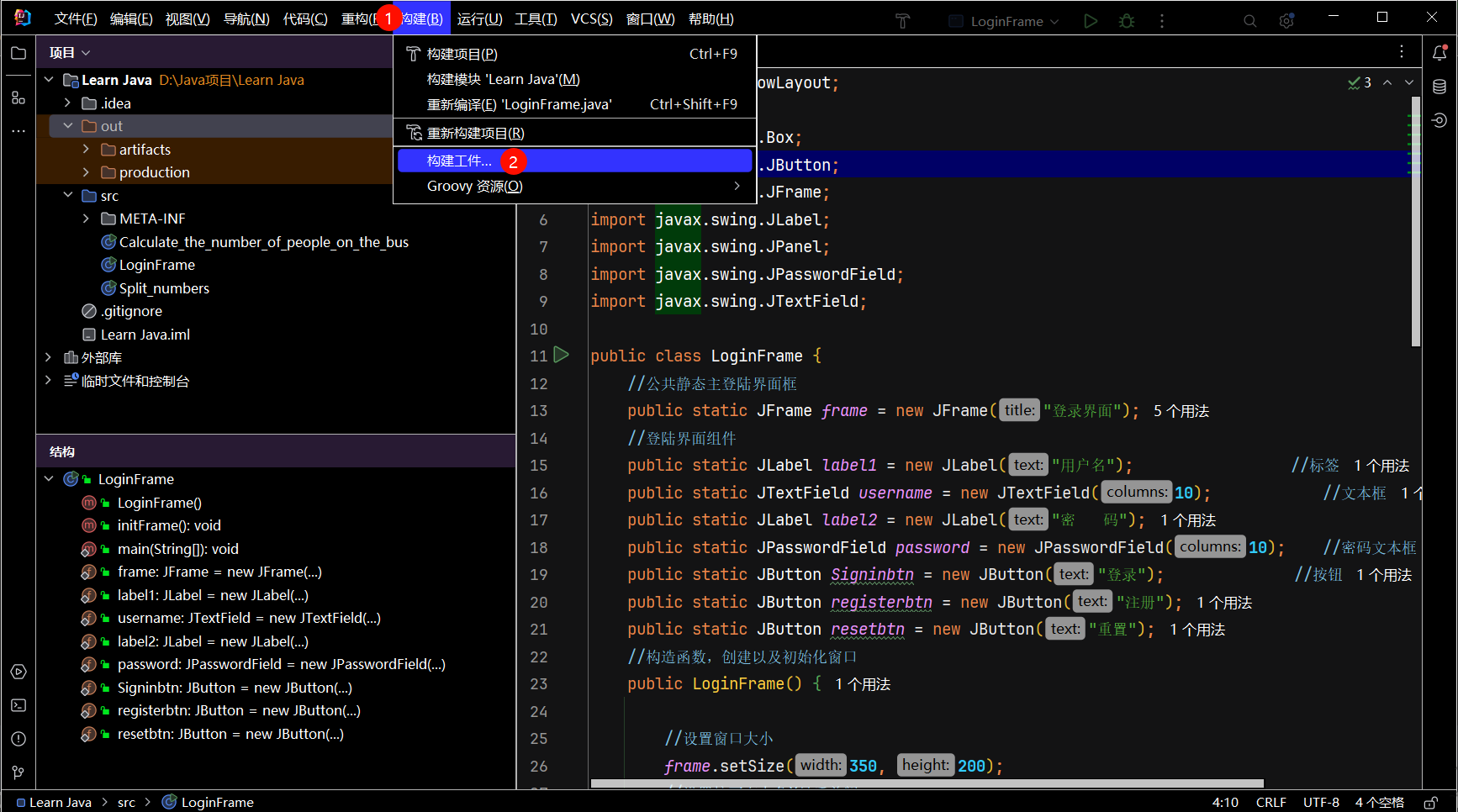Click the run gutter icon on line 11
This screenshot has height=812, width=1458.
click(x=562, y=355)
